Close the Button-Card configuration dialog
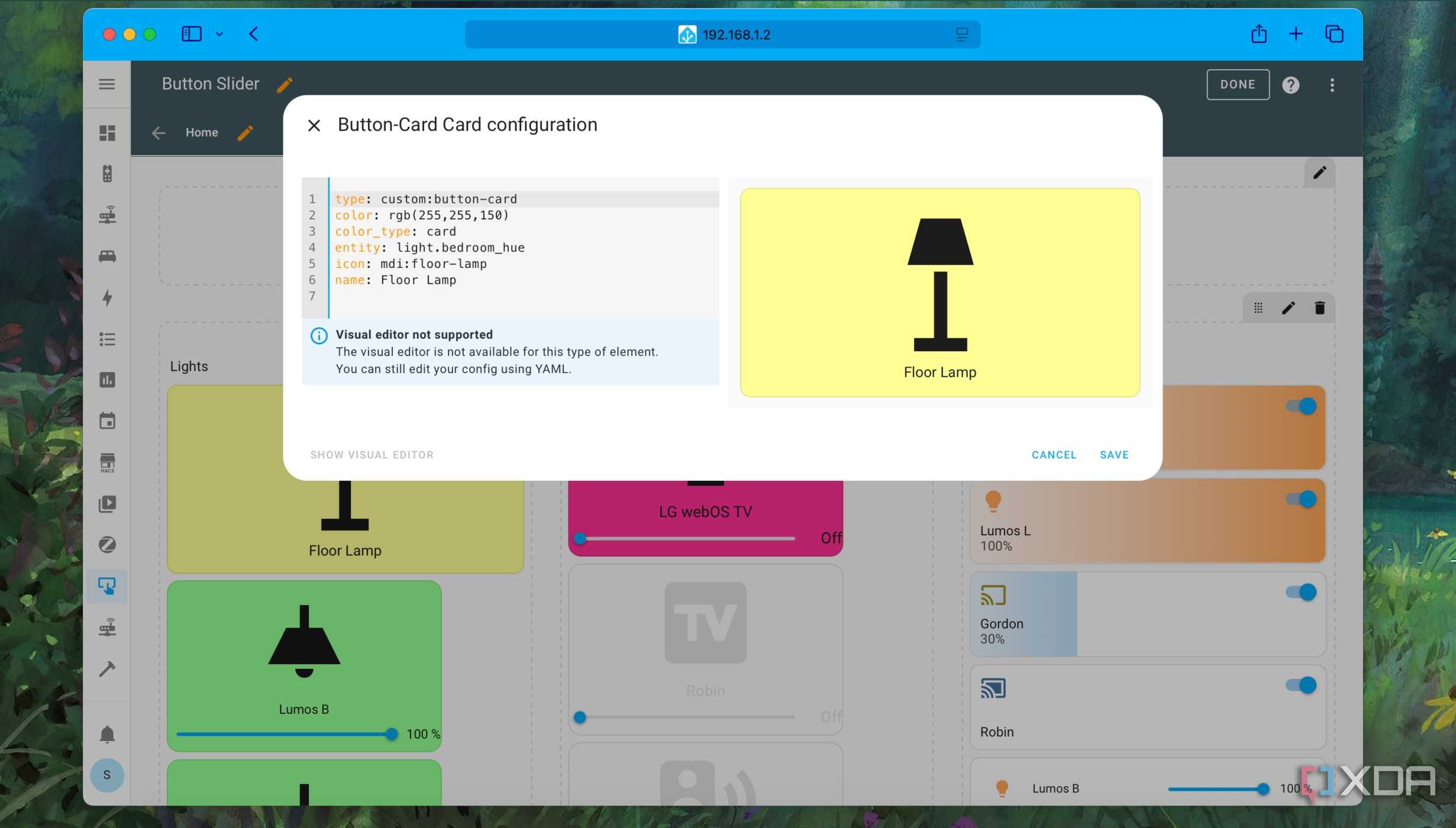This screenshot has width=1456, height=828. click(314, 125)
